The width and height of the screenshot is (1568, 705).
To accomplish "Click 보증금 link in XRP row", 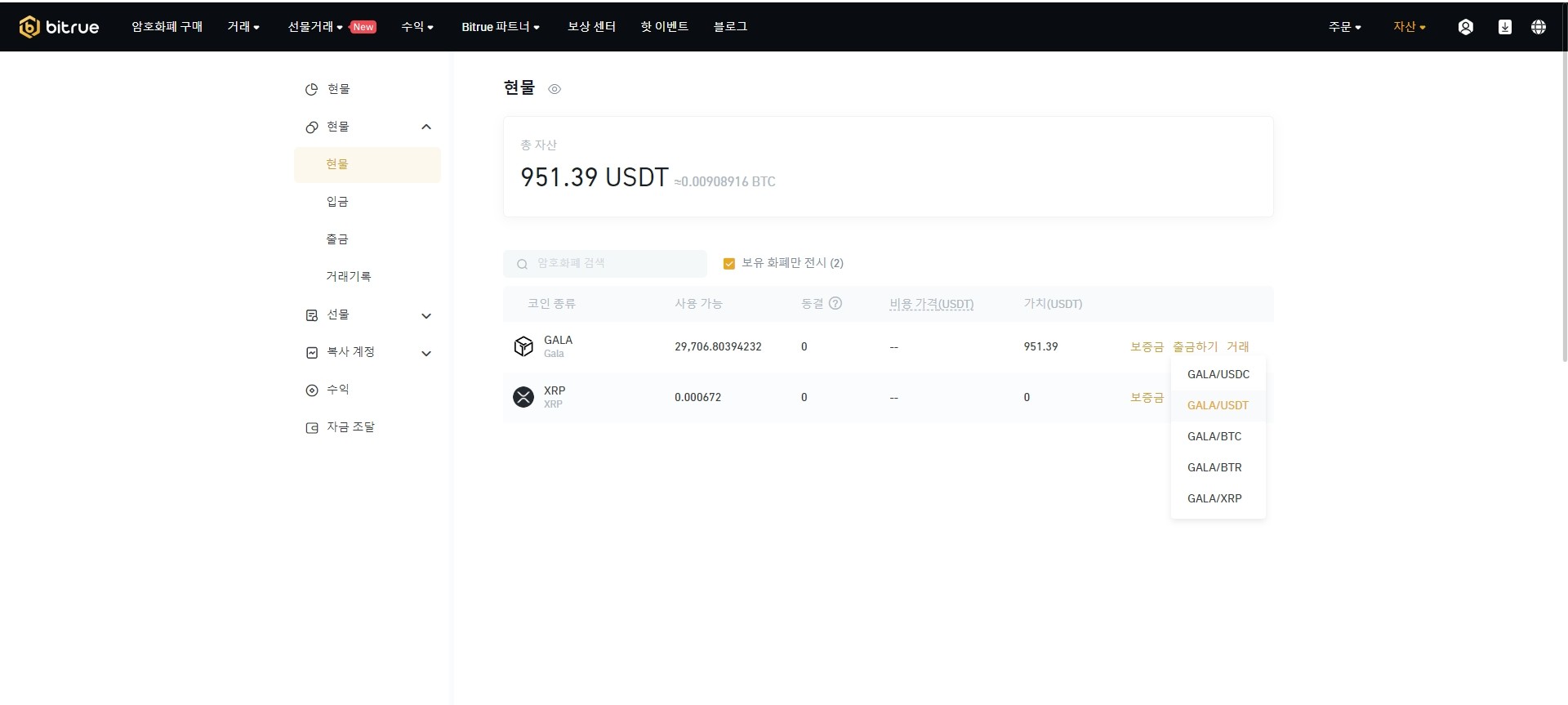I will 1147,397.
